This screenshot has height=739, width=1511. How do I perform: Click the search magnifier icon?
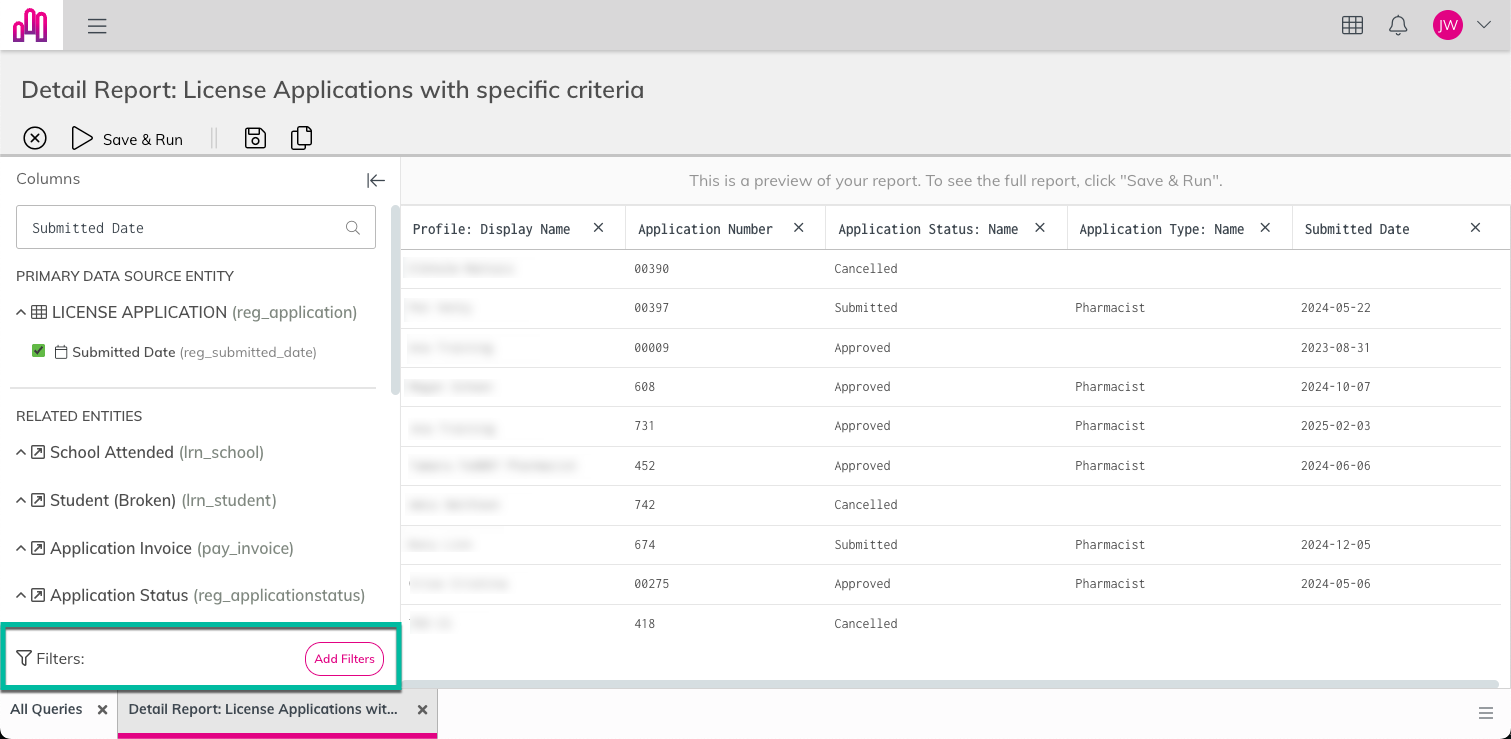click(x=353, y=228)
